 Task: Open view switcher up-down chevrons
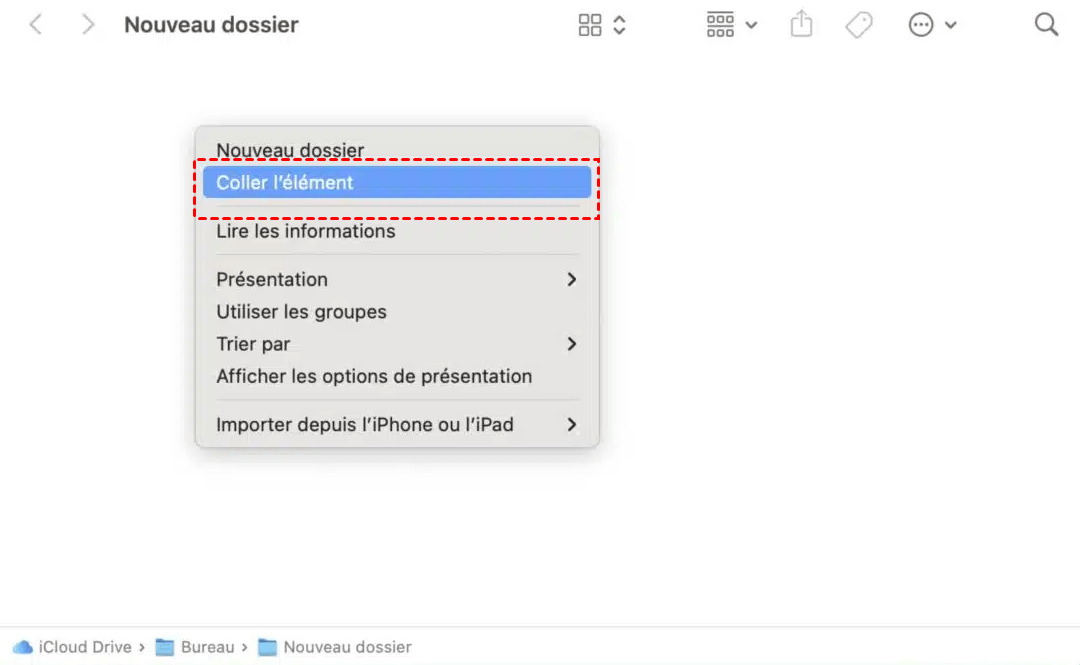[619, 25]
